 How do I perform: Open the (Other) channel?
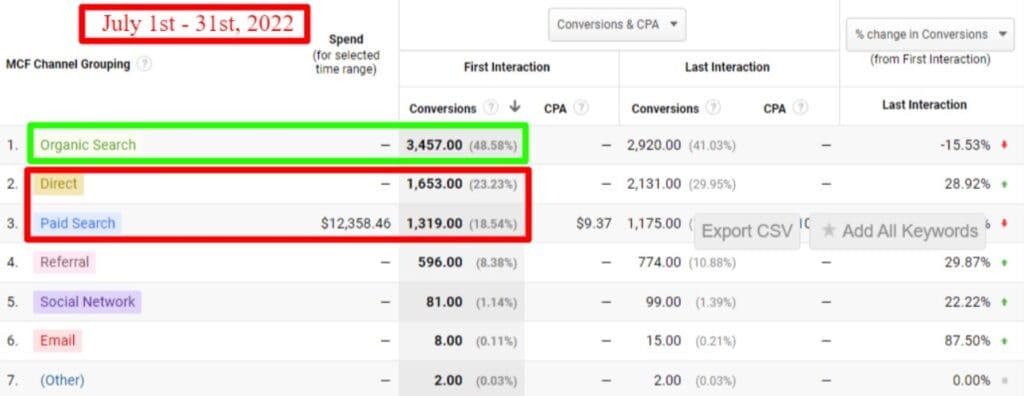point(62,380)
